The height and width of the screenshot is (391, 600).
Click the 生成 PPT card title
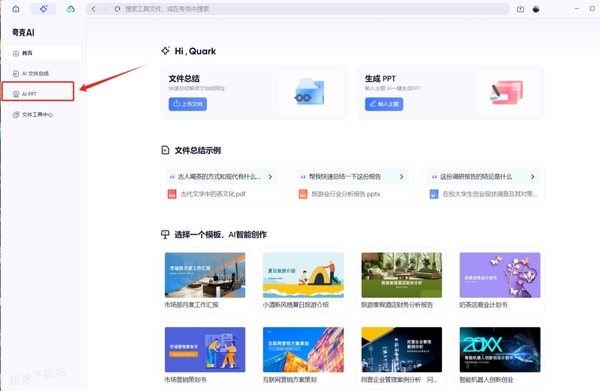click(x=380, y=78)
